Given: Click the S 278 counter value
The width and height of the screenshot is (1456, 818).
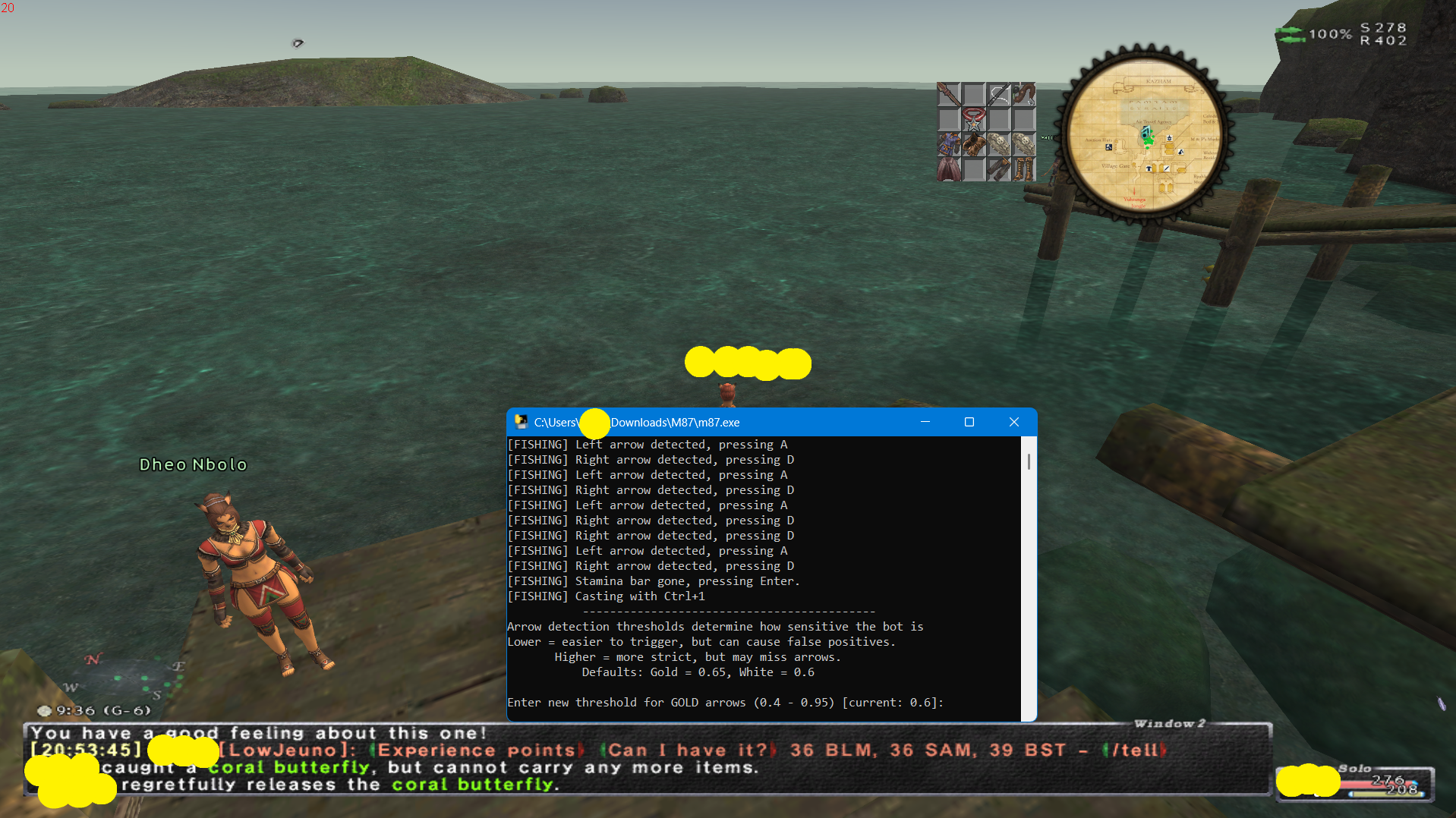Looking at the screenshot, I should click(x=1383, y=27).
